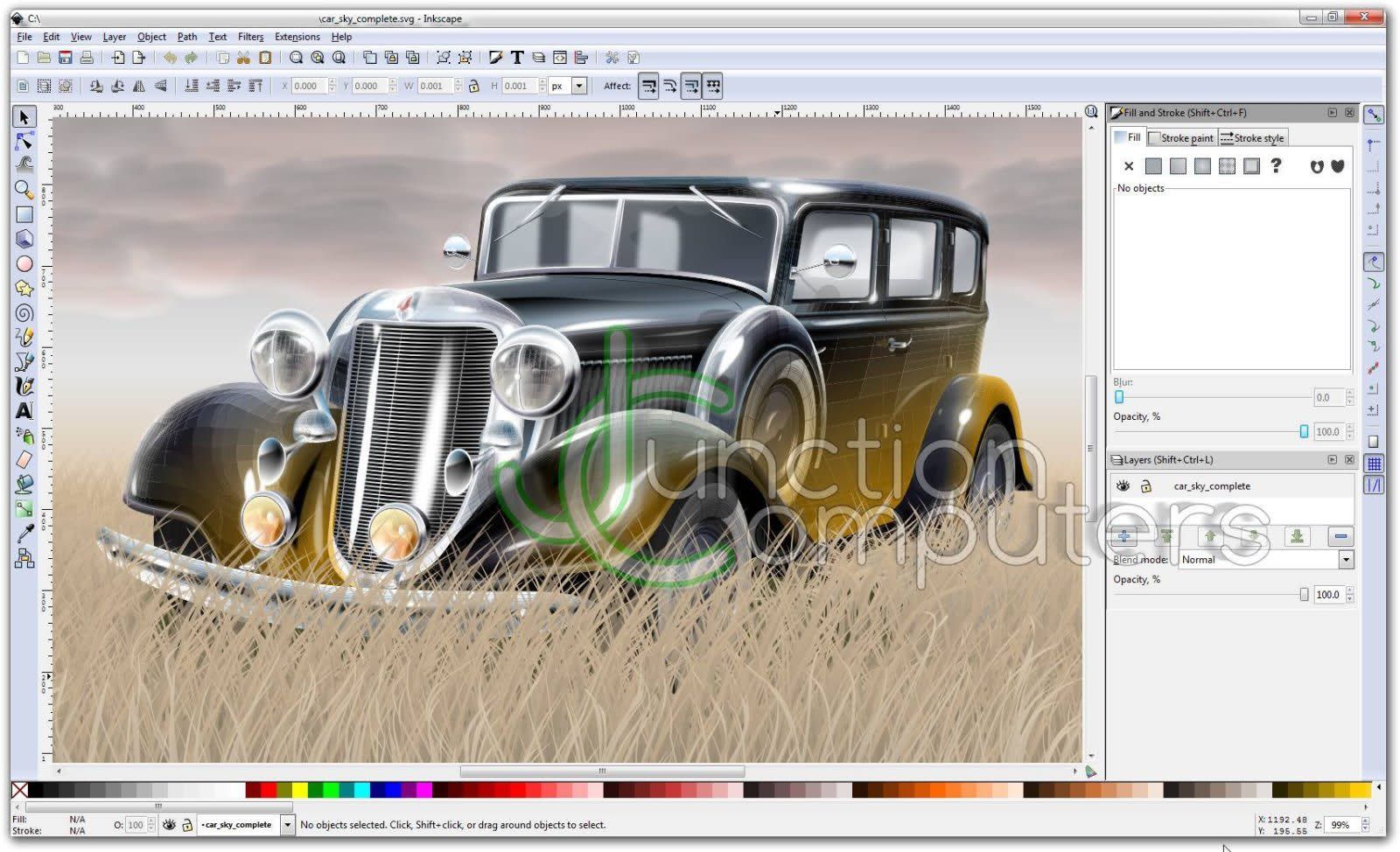Open the Layer menu
This screenshot has width=1400, height=852.
114,37
